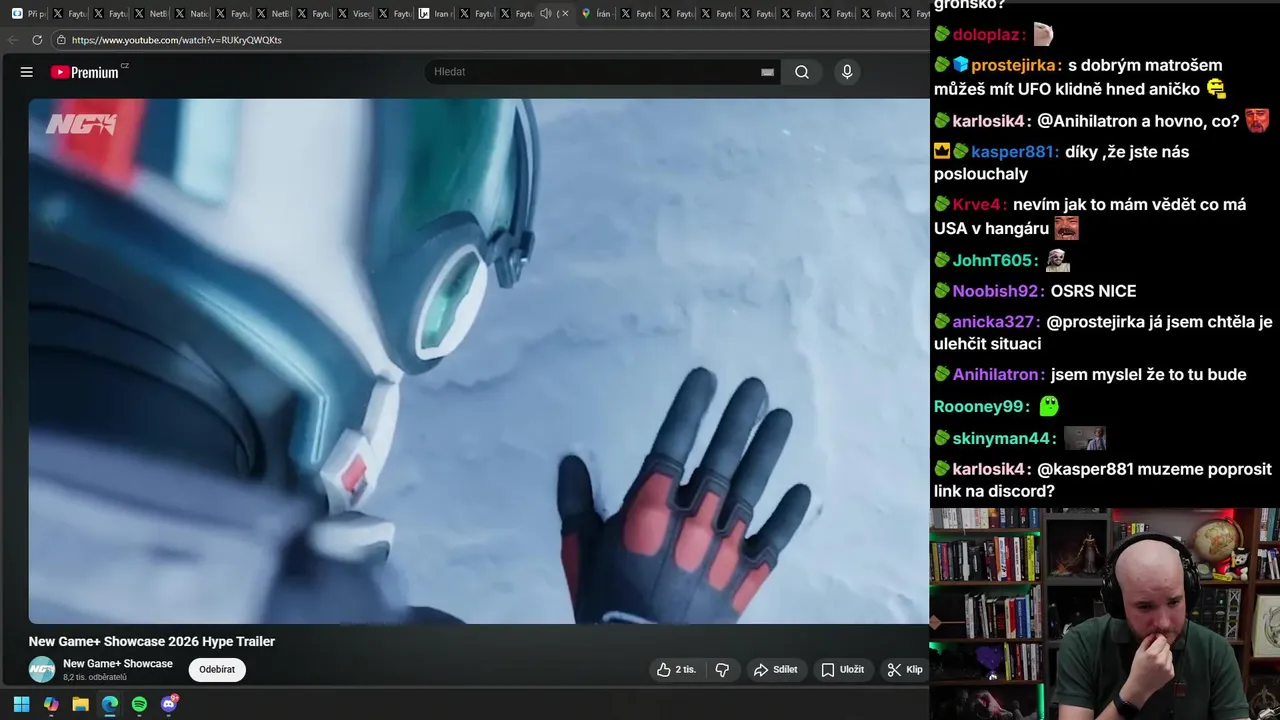The image size is (1280, 720).
Task: Click the video player frame to pause
Action: click(479, 361)
